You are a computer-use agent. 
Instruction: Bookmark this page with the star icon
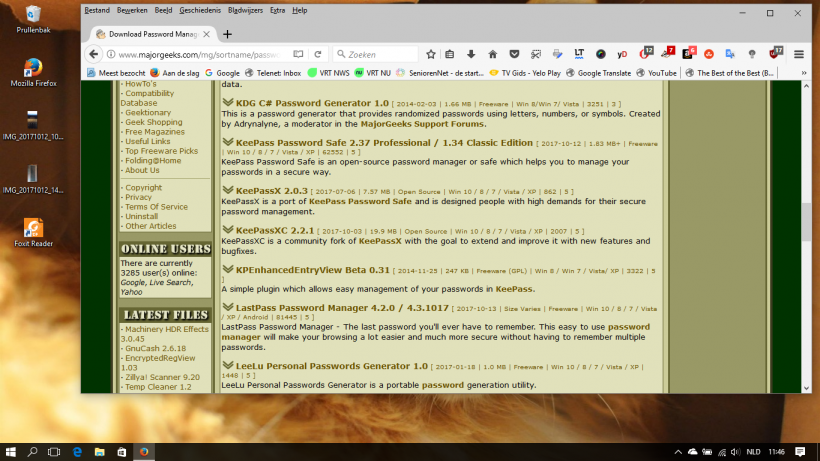[x=430, y=54]
